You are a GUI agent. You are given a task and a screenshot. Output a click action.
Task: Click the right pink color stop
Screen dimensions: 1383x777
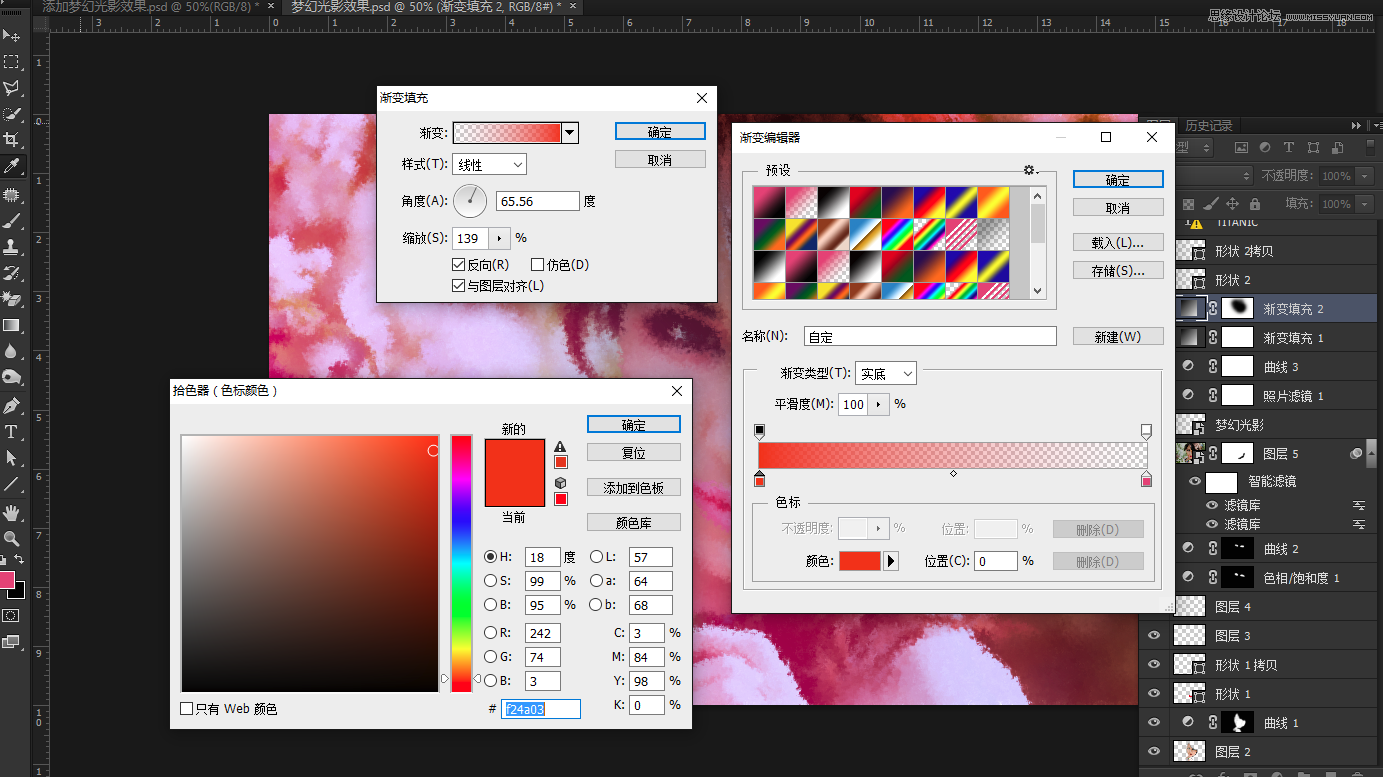point(1146,480)
